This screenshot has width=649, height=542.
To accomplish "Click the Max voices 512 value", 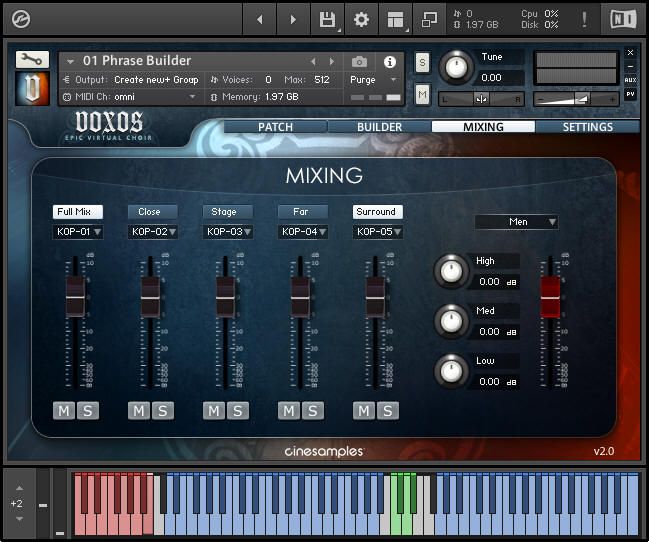I will click(x=322, y=79).
